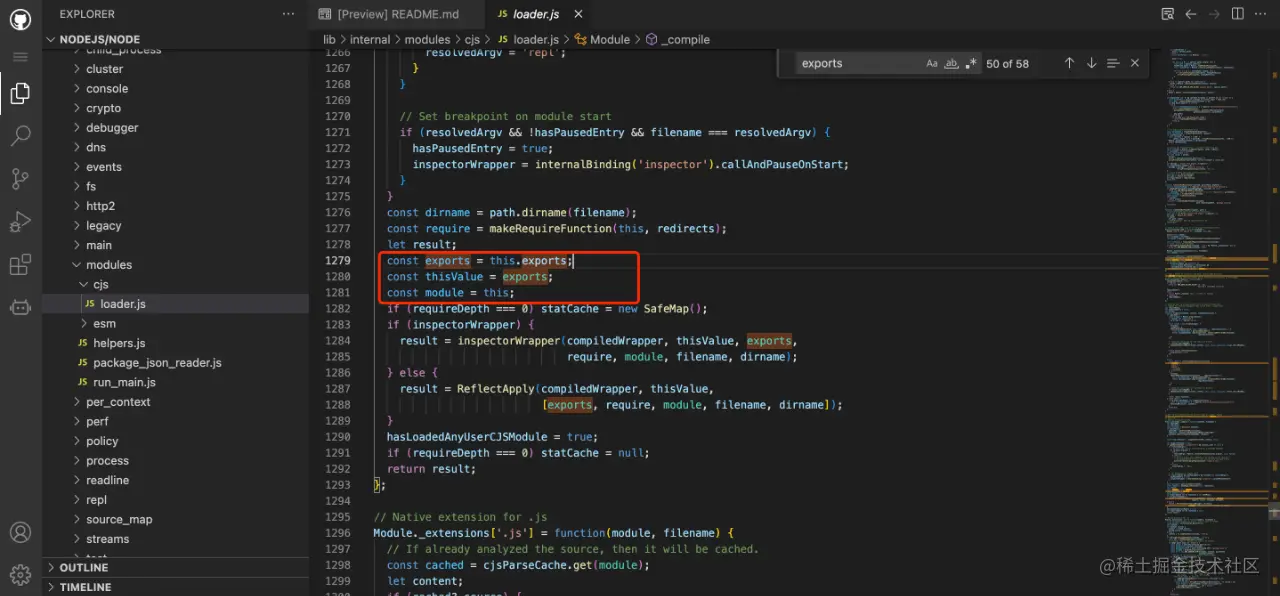1280x596 pixels.
Task: Open package_json_reader.js in the file tree
Action: (x=175, y=363)
